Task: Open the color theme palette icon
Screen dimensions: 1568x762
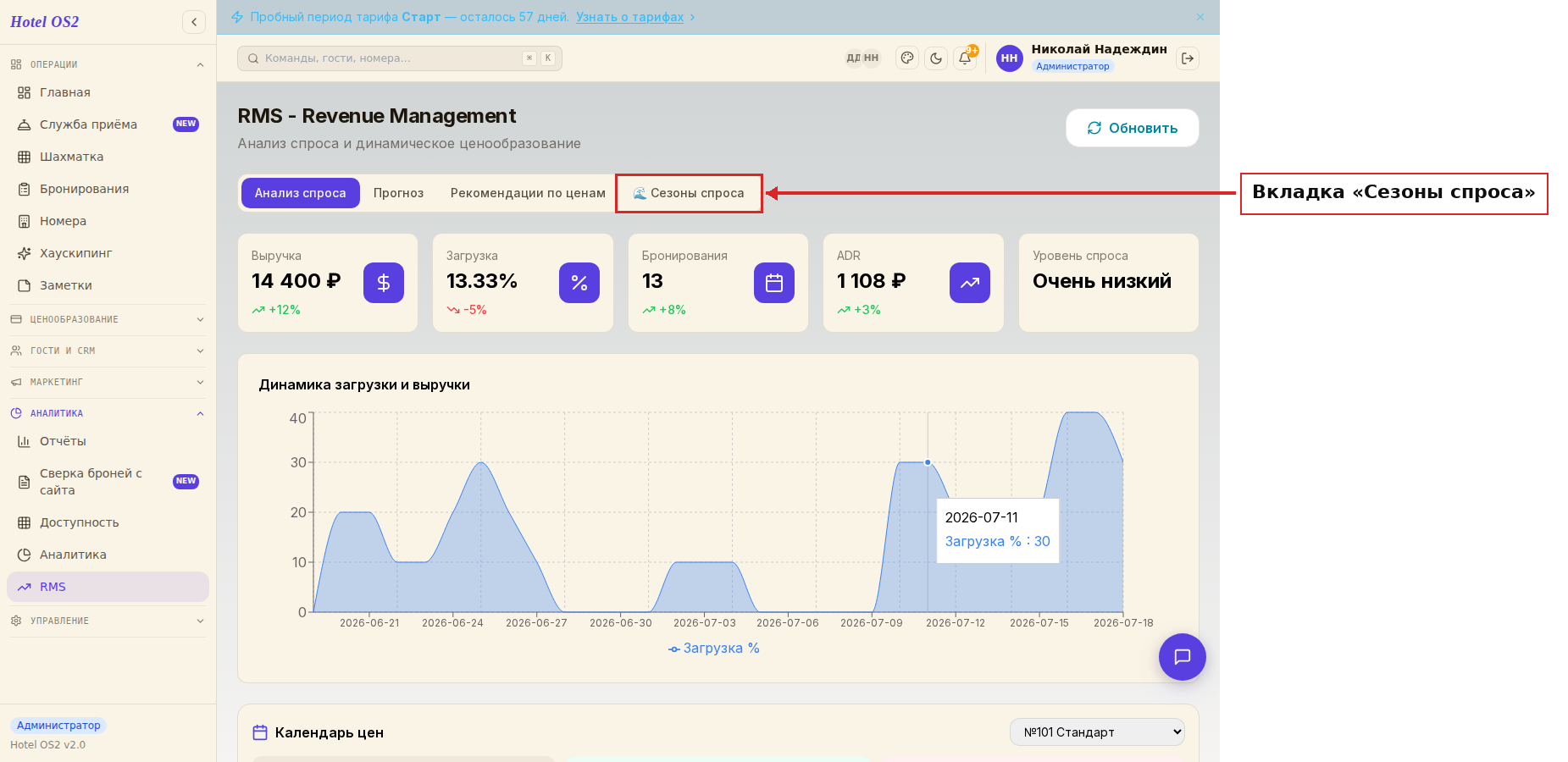Action: (907, 58)
